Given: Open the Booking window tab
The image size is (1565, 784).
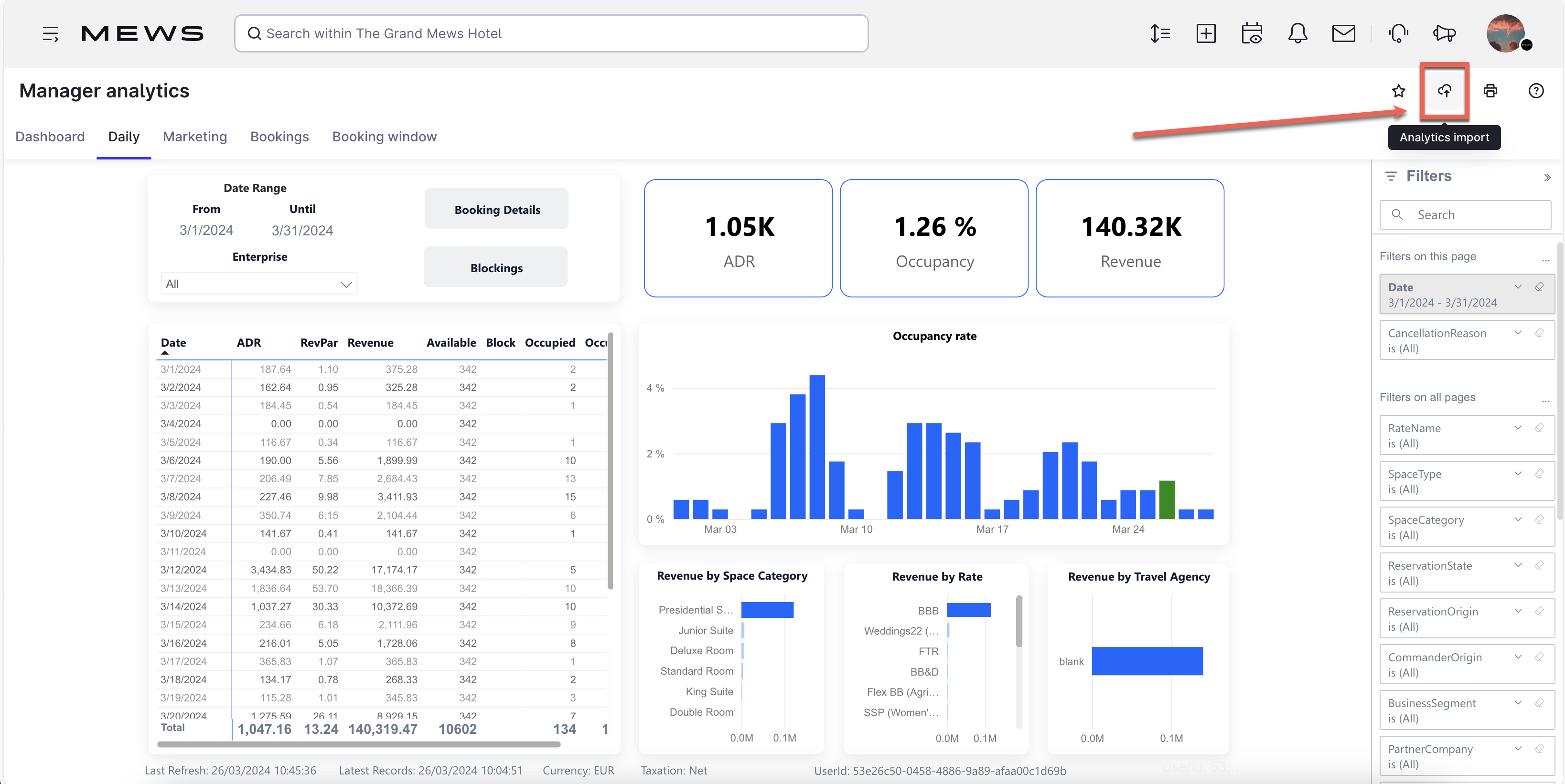Looking at the screenshot, I should 385,137.
